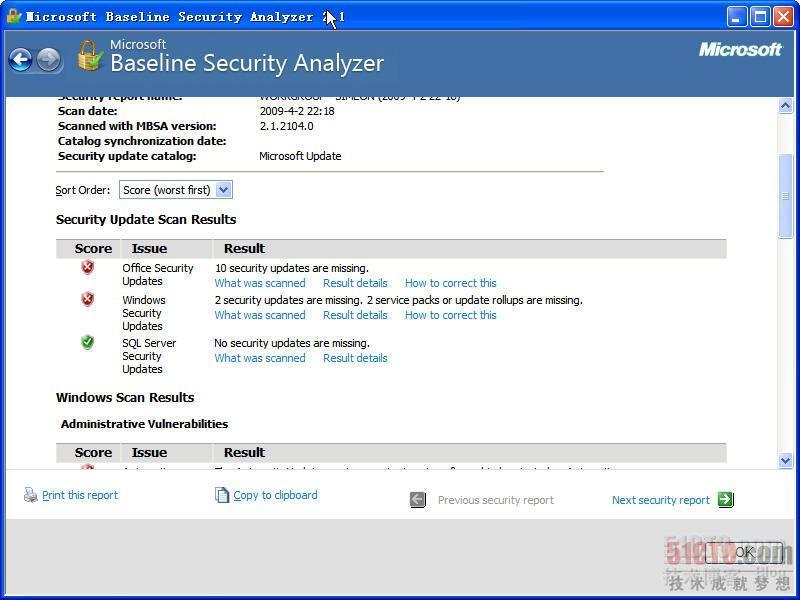Click the Print this report link
The width and height of the screenshot is (800, 600).
click(80, 495)
